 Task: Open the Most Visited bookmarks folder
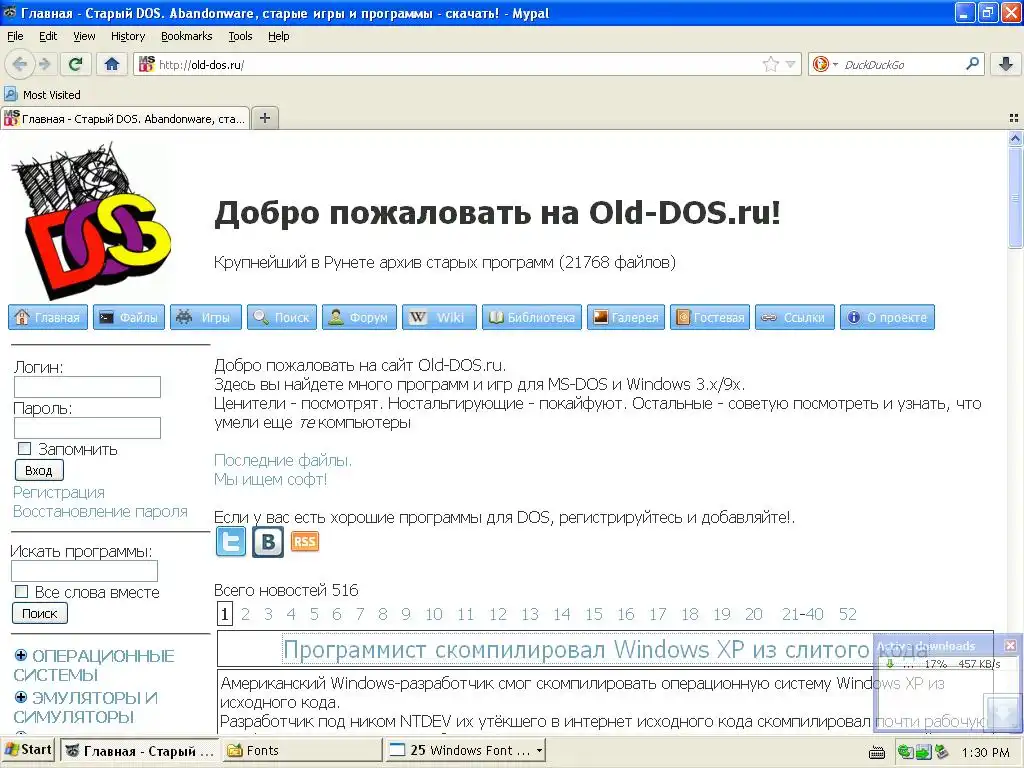point(42,95)
